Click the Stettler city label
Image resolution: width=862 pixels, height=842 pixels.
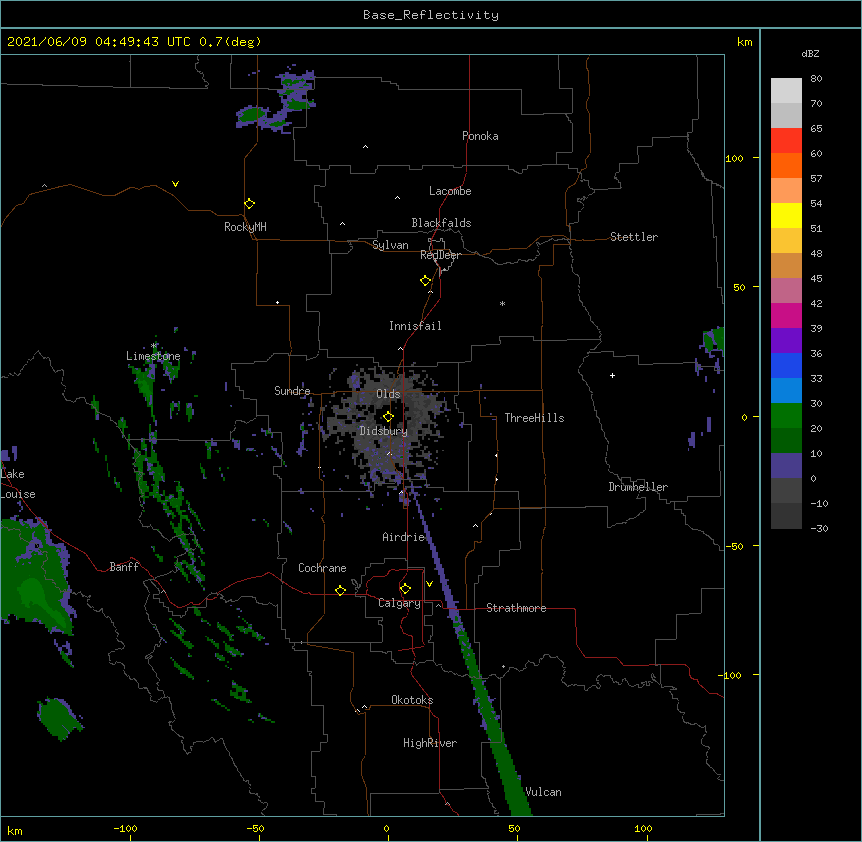(634, 237)
